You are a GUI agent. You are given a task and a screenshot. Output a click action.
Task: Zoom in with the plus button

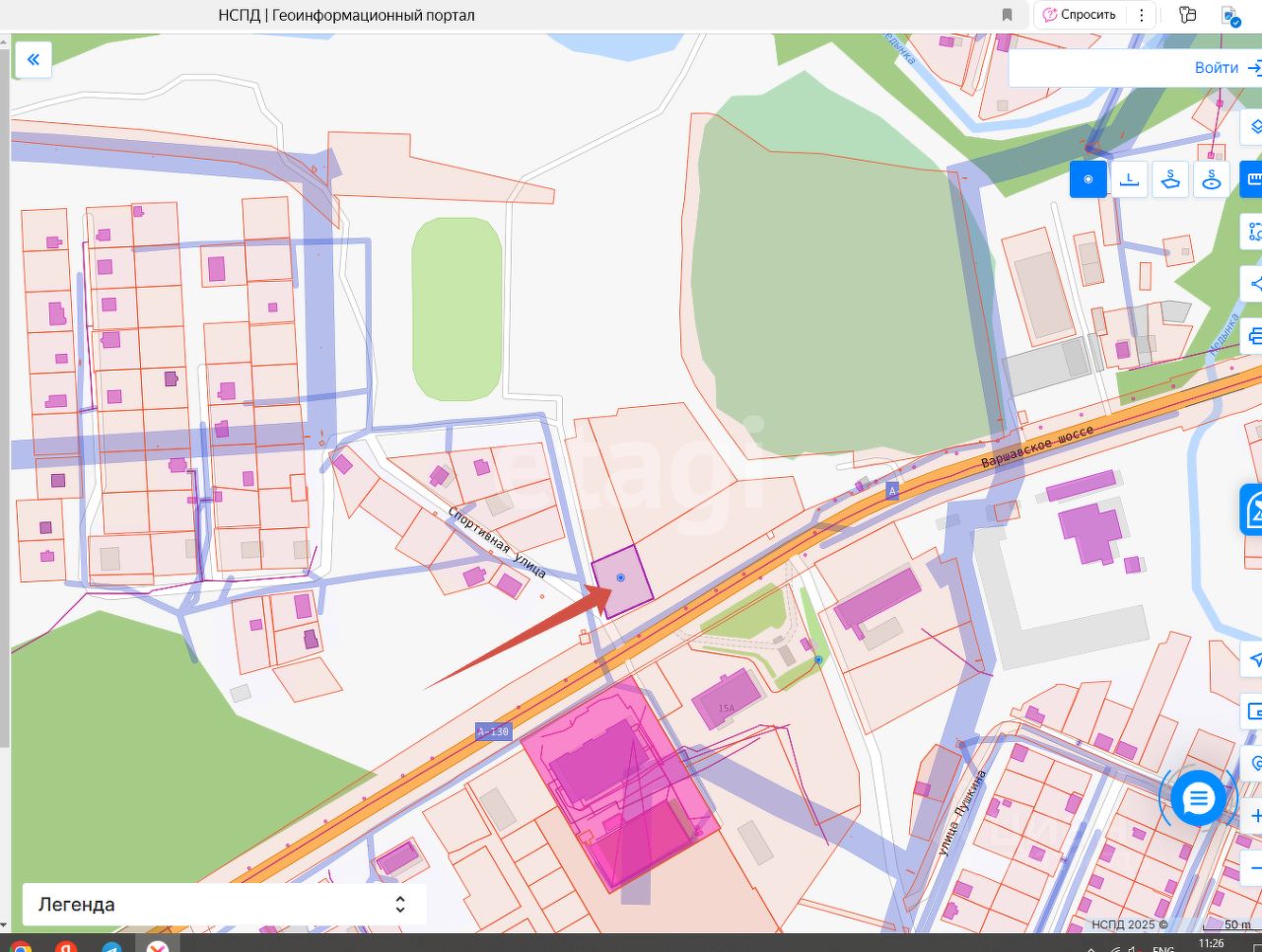coord(1255,816)
